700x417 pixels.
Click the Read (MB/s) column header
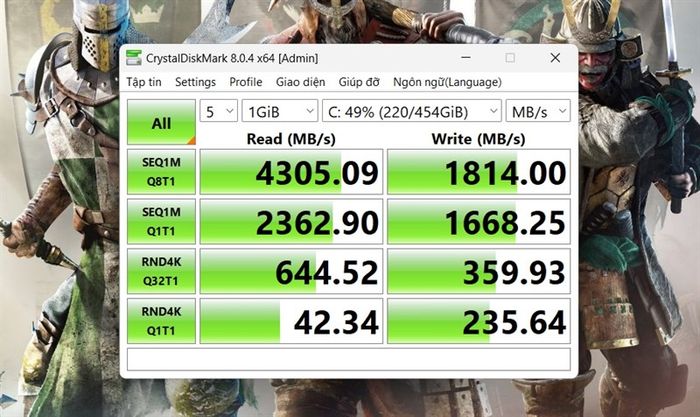pos(291,139)
